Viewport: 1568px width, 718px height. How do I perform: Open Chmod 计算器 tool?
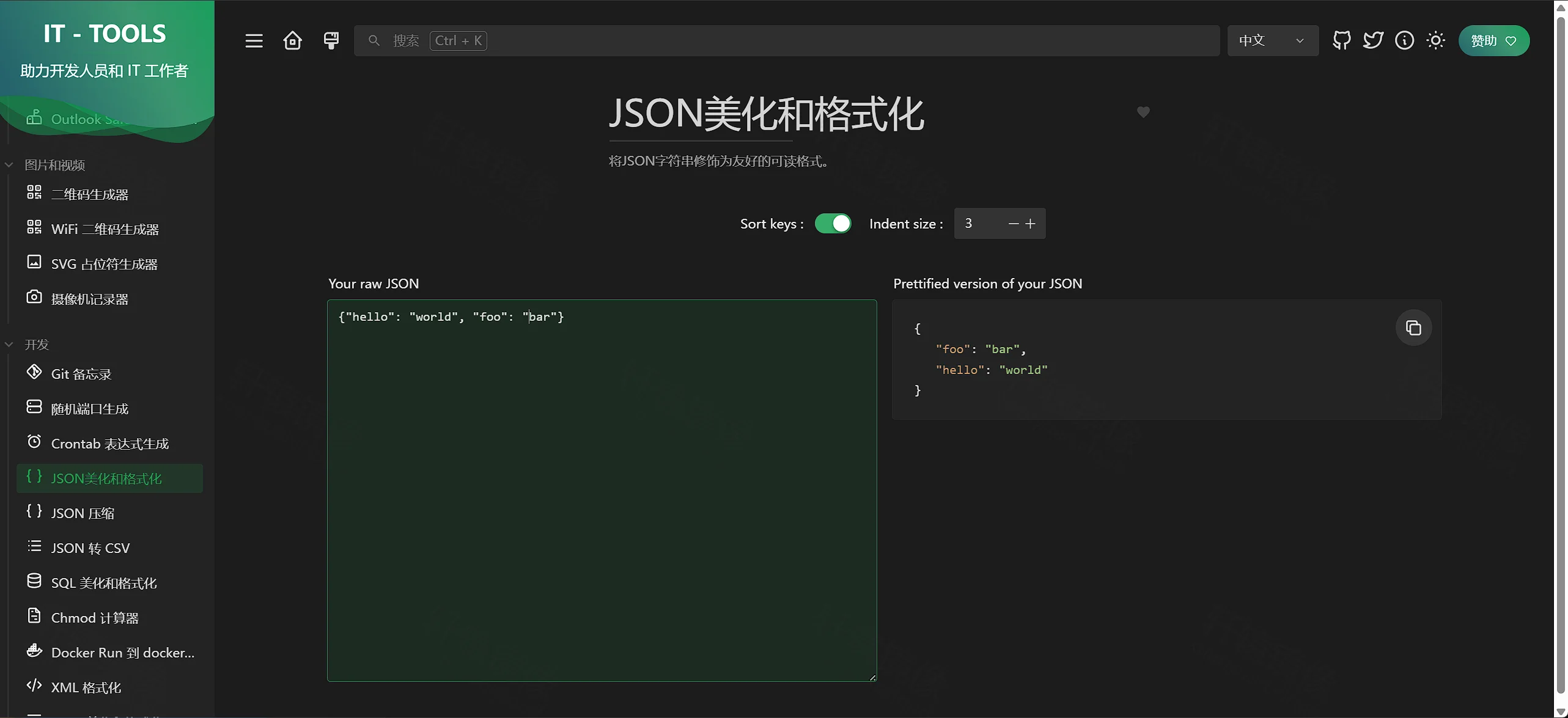[x=110, y=618]
